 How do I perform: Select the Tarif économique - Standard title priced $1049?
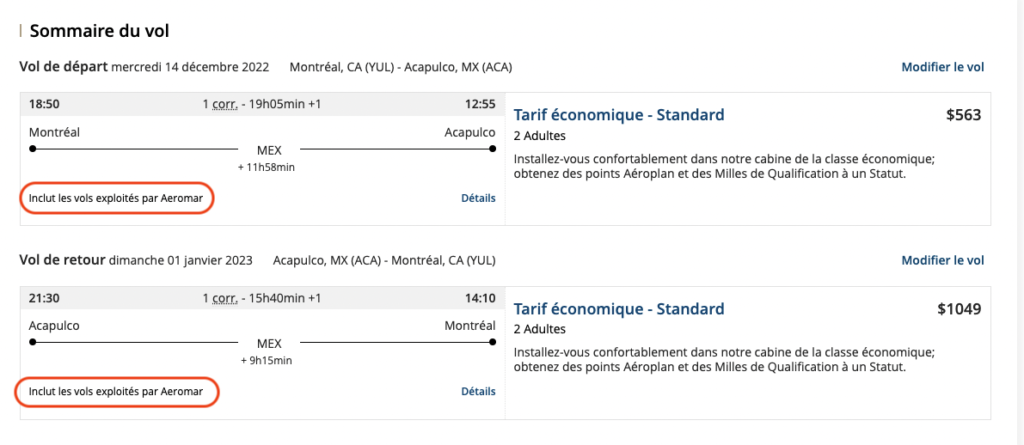(618, 308)
